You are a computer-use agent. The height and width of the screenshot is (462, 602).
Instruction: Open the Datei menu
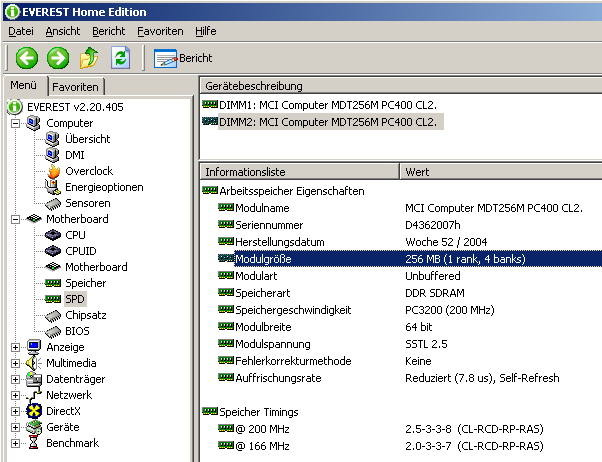(x=21, y=31)
